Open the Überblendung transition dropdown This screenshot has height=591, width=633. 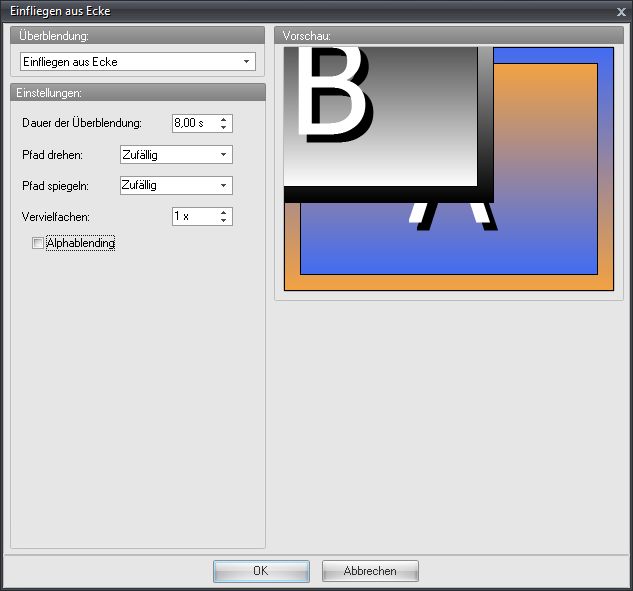tap(138, 62)
